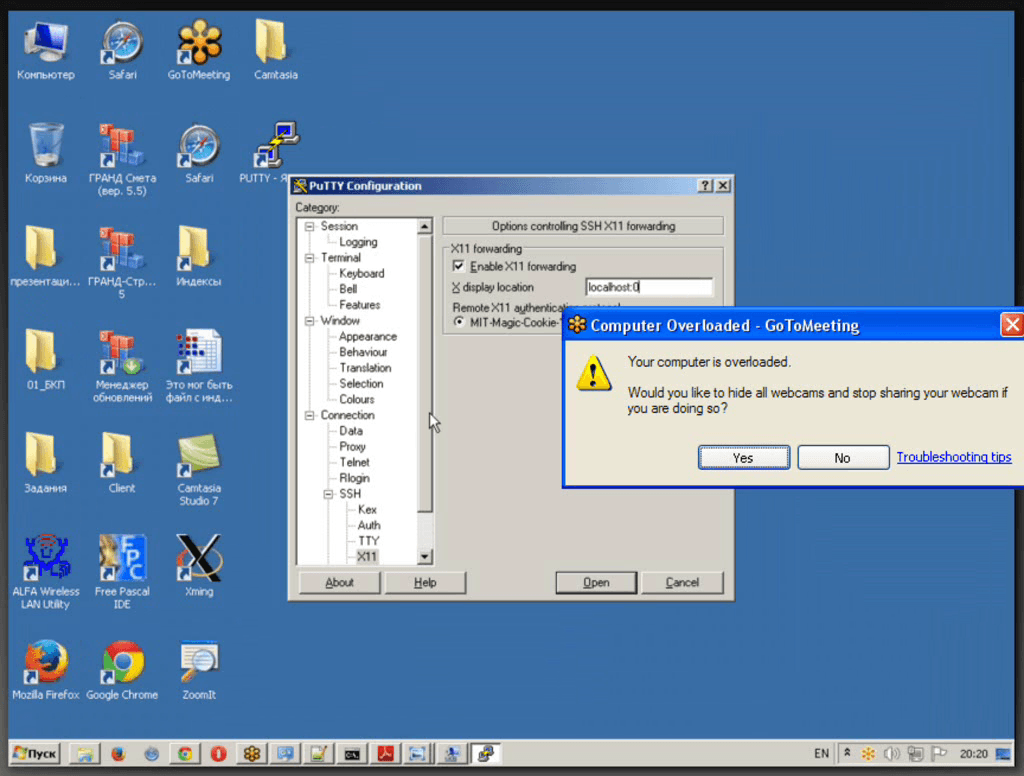The width and height of the screenshot is (1024, 776).
Task: Click No in the GoToMeeting overload dialog
Action: click(x=843, y=457)
